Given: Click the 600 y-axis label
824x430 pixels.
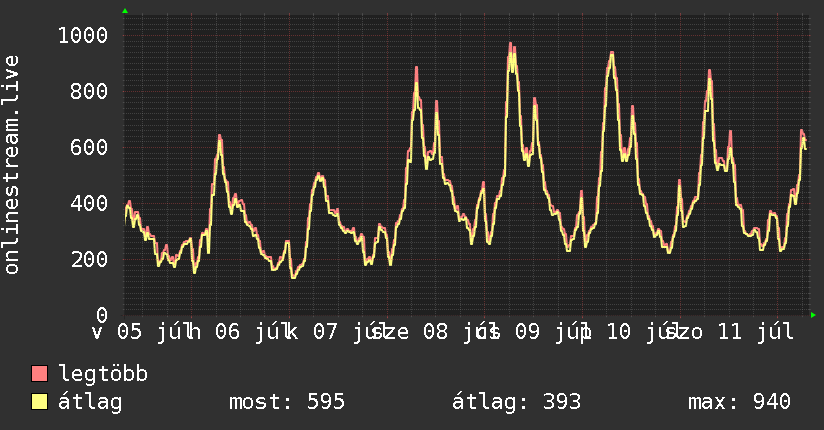Looking at the screenshot, I should click(x=89, y=147).
